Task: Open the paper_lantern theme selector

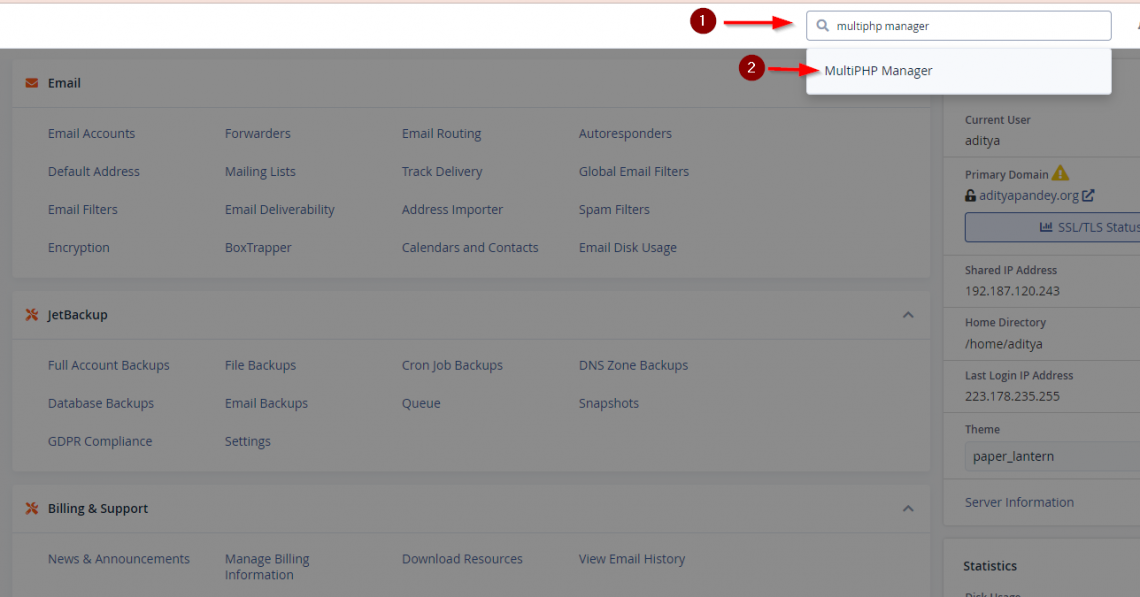Action: pos(1051,456)
